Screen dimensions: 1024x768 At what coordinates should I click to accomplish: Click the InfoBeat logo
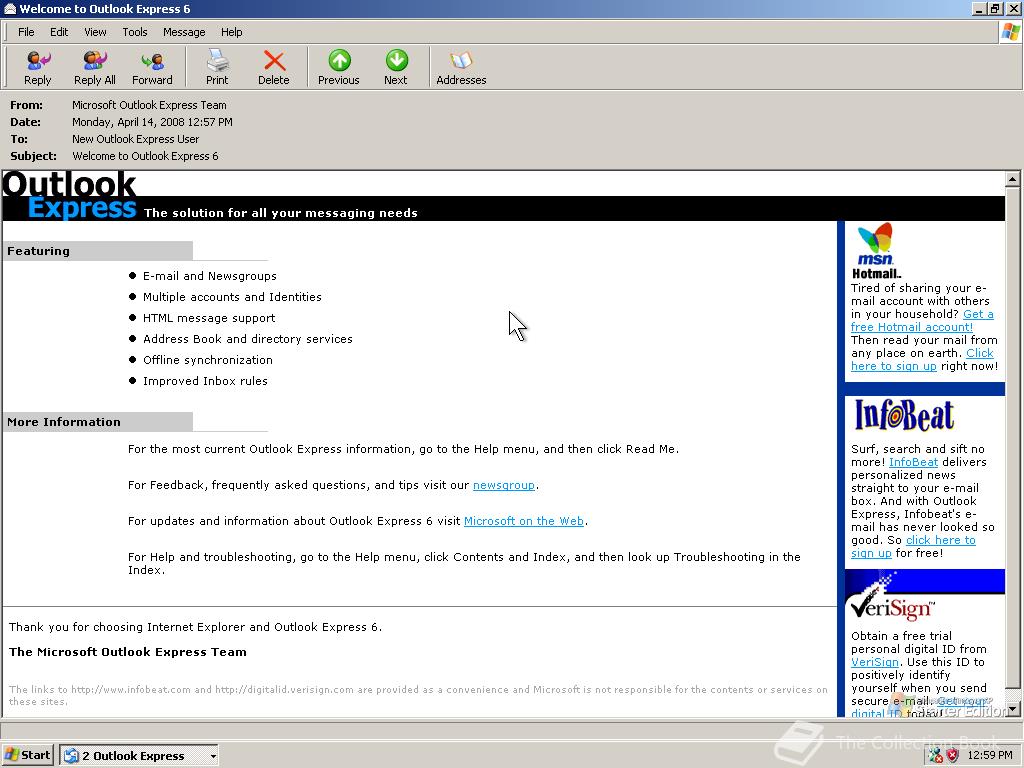(x=904, y=415)
